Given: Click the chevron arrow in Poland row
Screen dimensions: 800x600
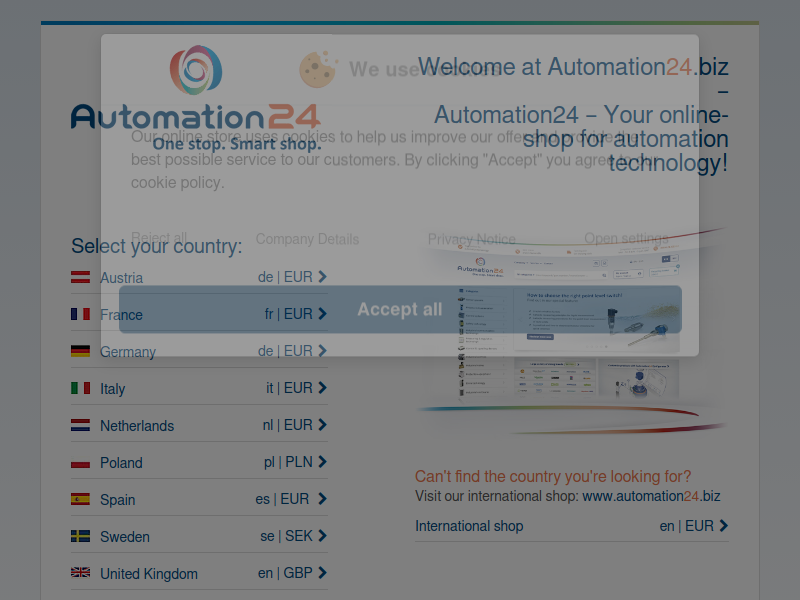Looking at the screenshot, I should [x=322, y=462].
